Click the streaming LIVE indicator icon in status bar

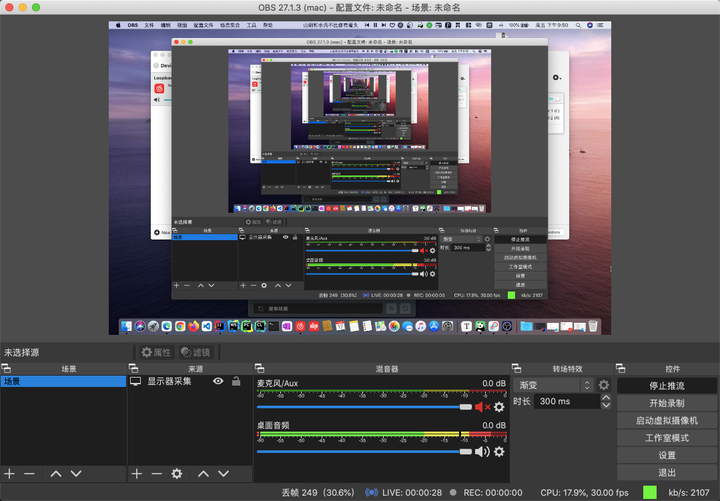(x=371, y=492)
